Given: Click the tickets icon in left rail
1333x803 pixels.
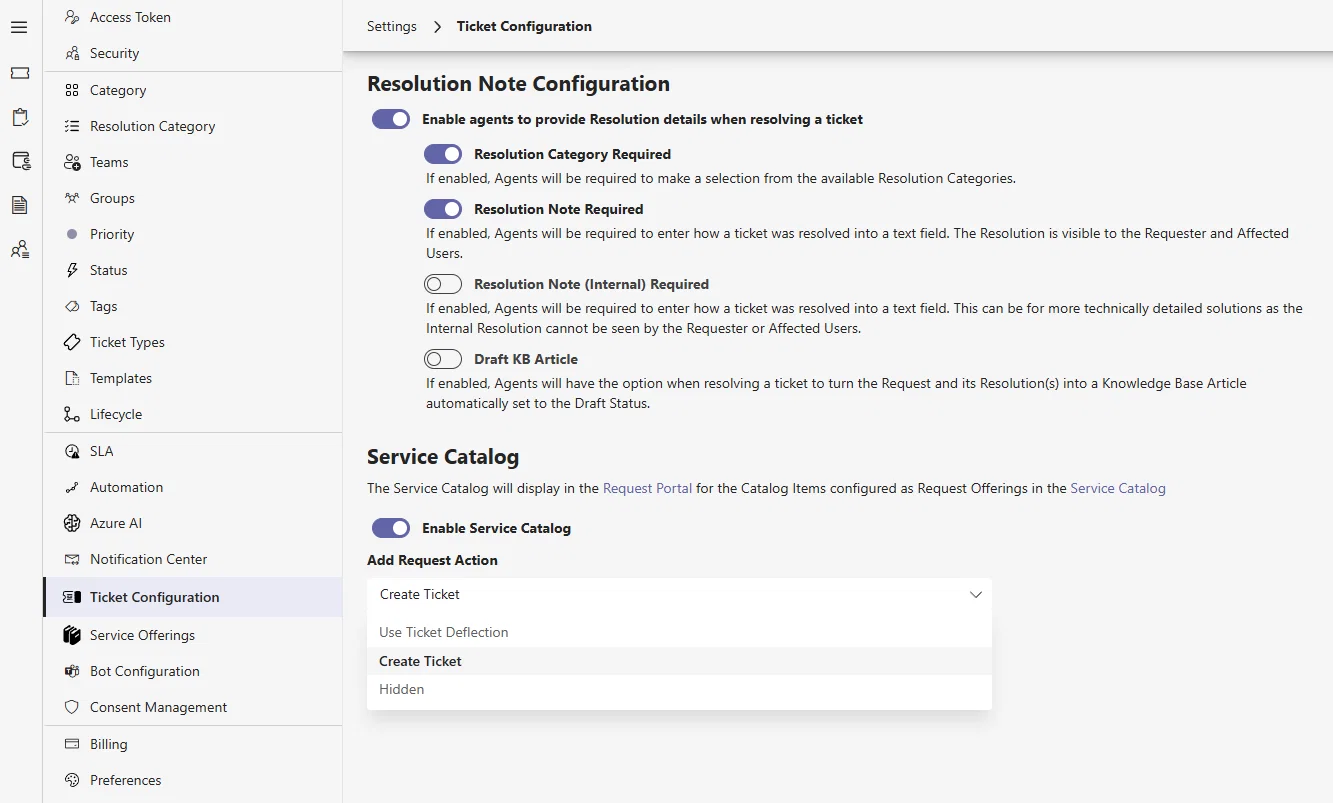Looking at the screenshot, I should [x=20, y=73].
